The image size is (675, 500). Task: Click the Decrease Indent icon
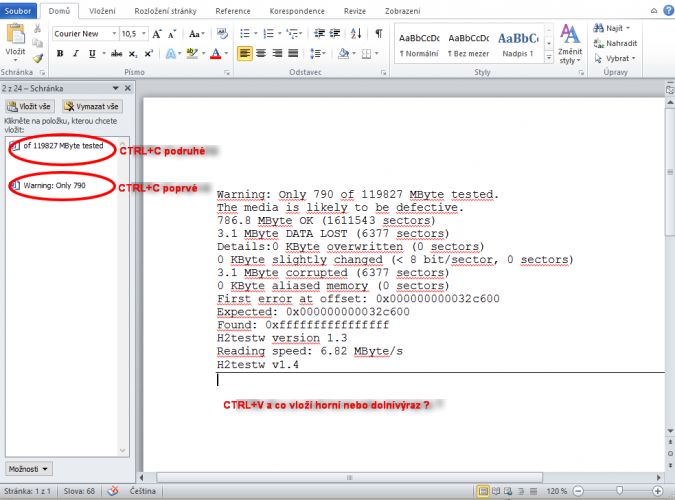point(319,34)
